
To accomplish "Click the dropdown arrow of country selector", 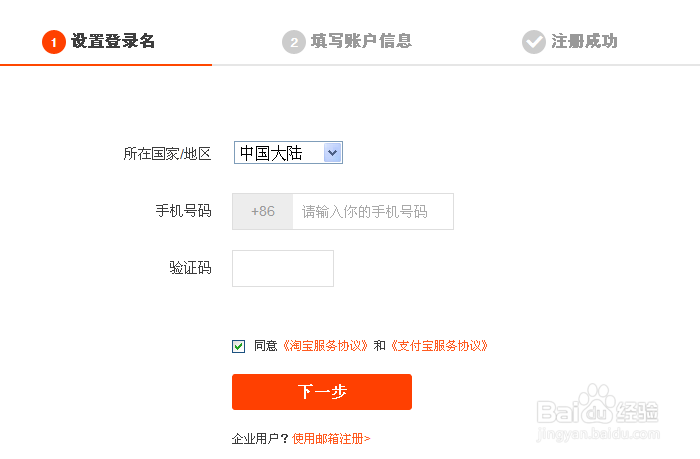I will coord(333,153).
